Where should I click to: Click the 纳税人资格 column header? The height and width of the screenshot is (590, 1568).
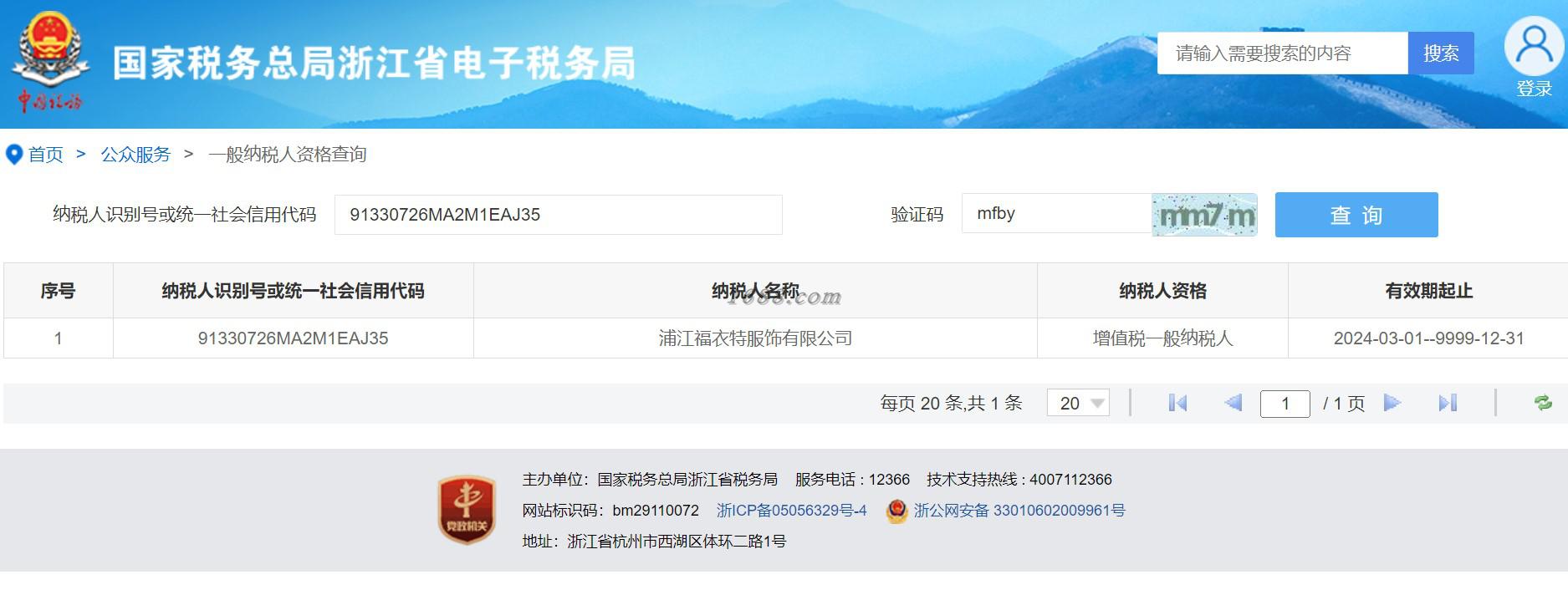pyautogui.click(x=1162, y=291)
